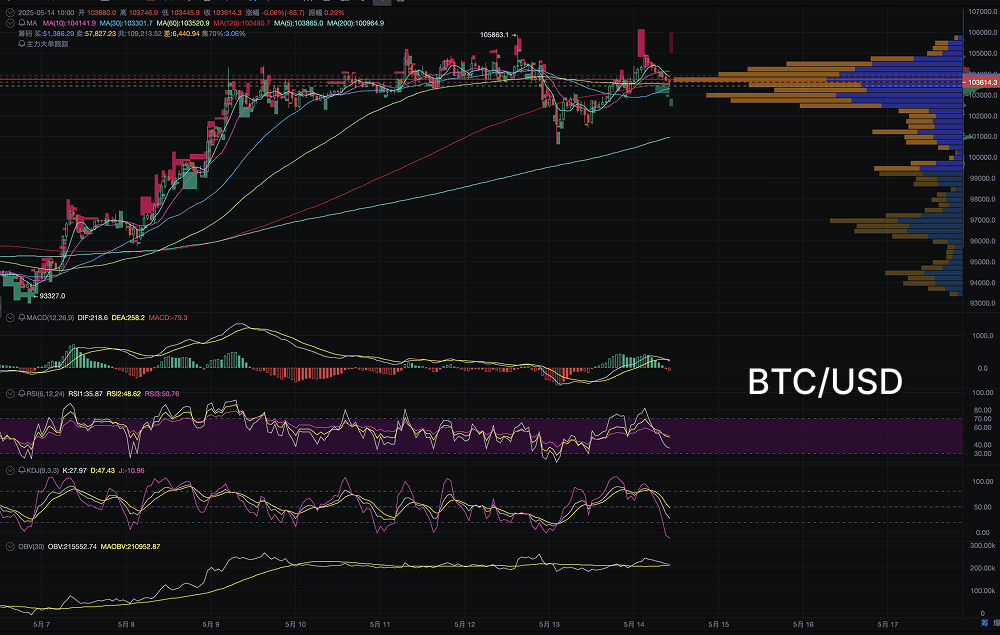
Task: Select the MA(200):100964.9 value
Action: pos(356,23)
